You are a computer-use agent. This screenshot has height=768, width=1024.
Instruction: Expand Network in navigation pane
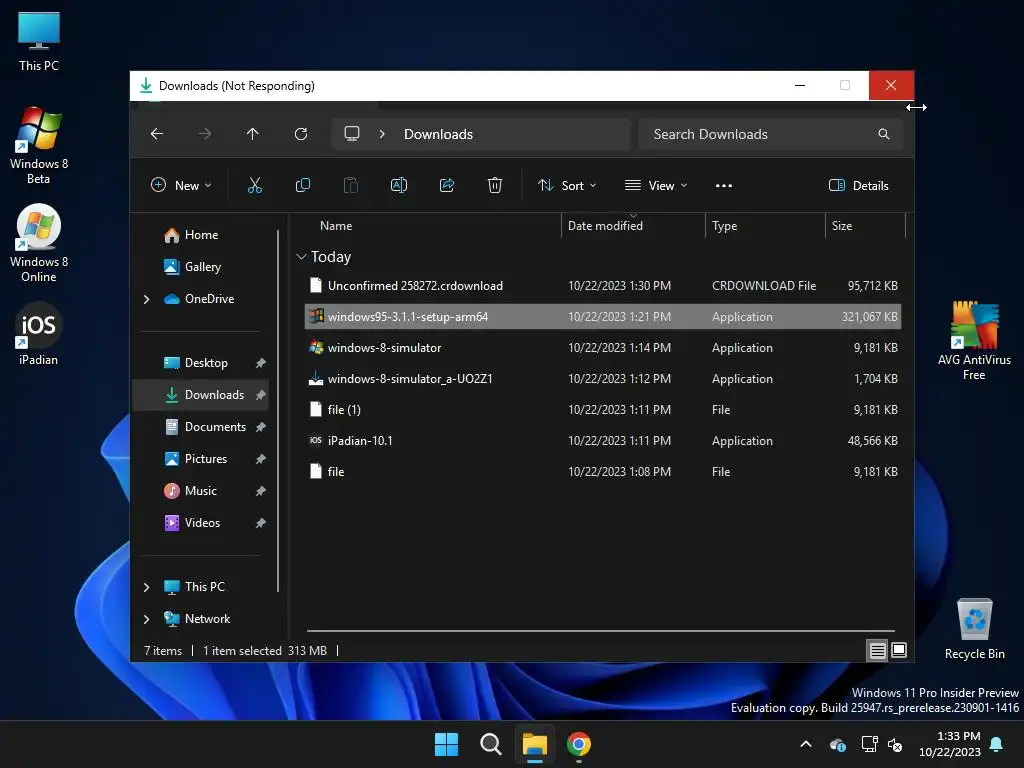tap(146, 619)
